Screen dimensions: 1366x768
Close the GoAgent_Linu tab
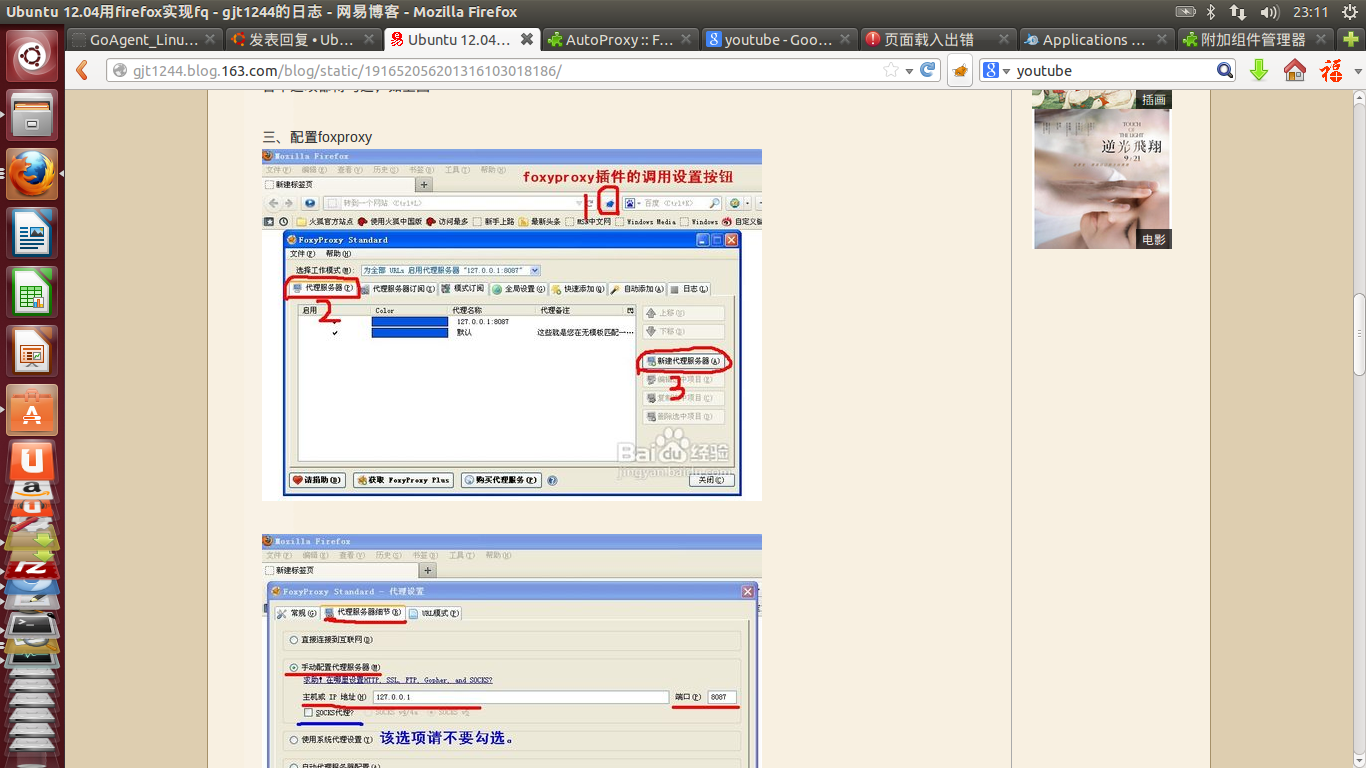209,40
